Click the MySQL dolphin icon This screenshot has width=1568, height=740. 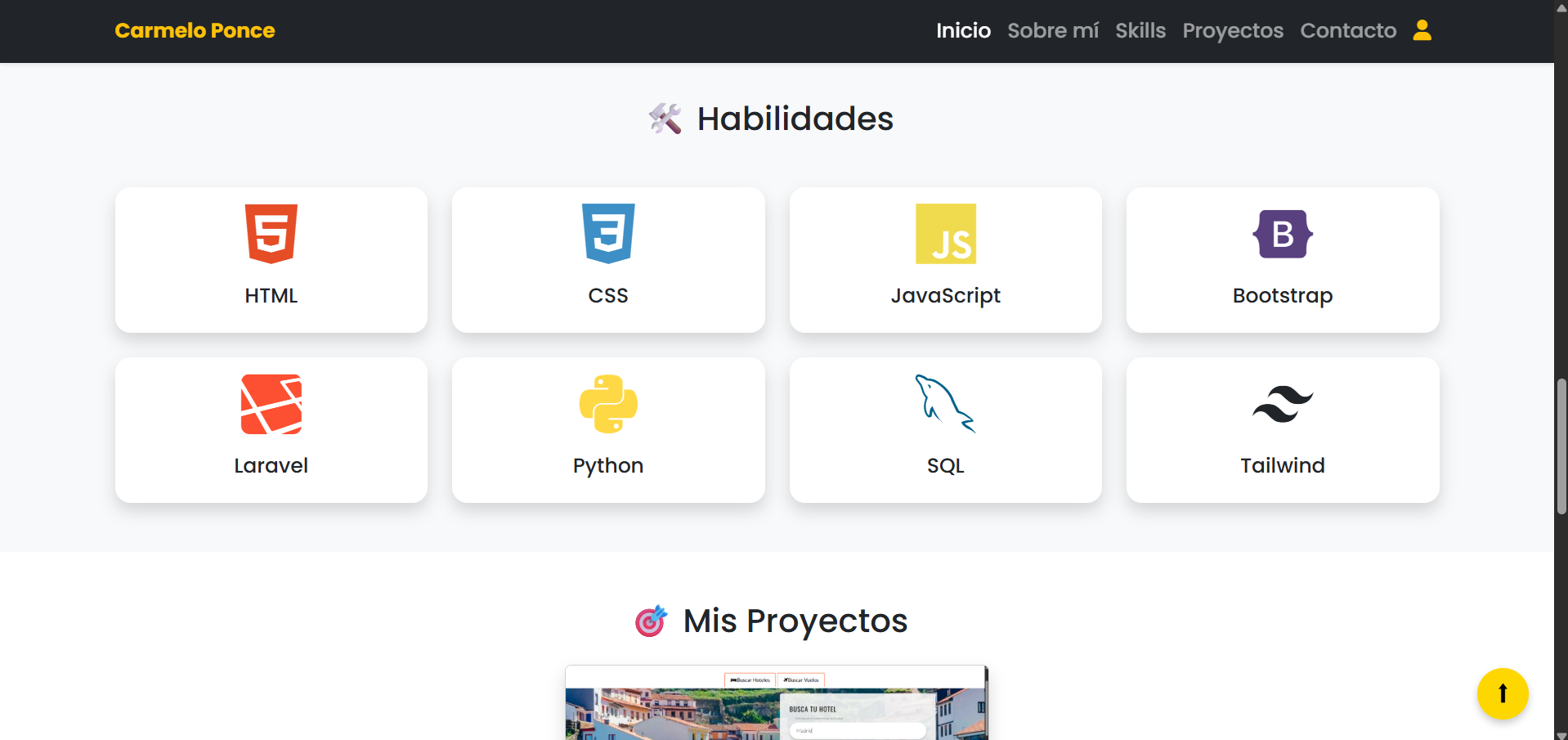(x=946, y=404)
